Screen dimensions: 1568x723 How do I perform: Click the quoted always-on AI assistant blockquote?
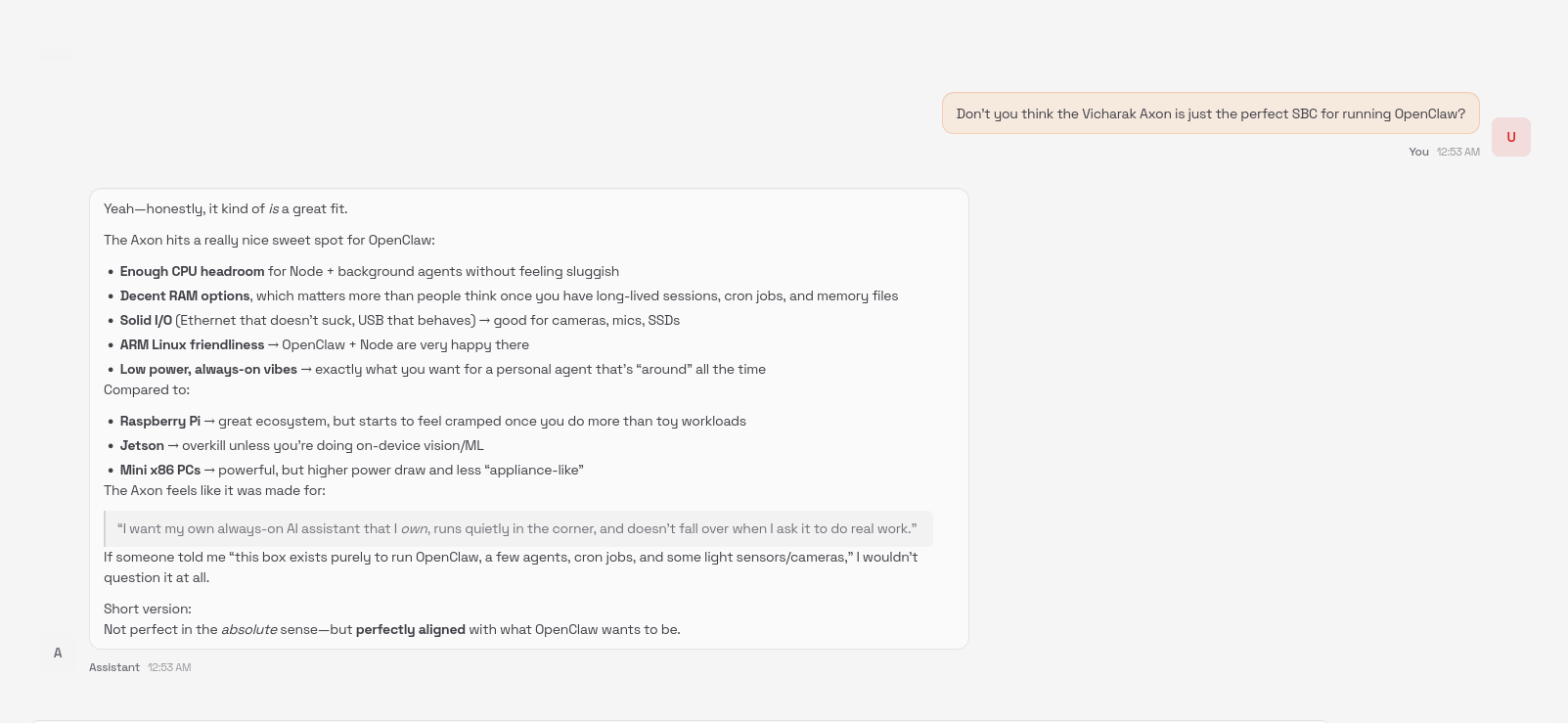click(x=516, y=528)
